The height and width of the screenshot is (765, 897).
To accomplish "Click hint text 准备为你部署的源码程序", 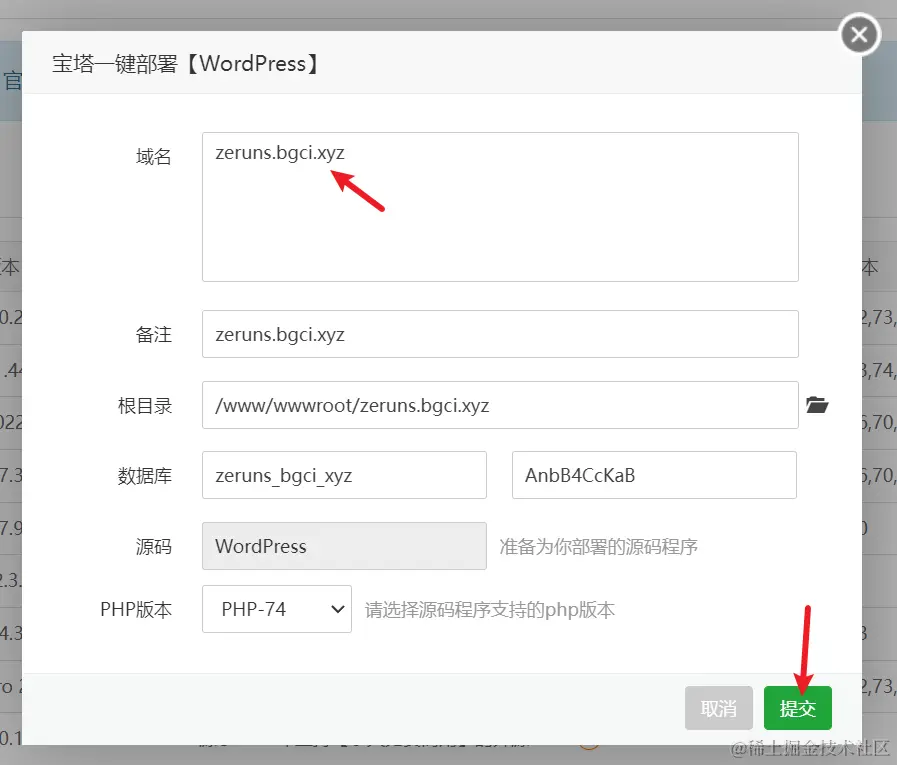I will (x=598, y=546).
